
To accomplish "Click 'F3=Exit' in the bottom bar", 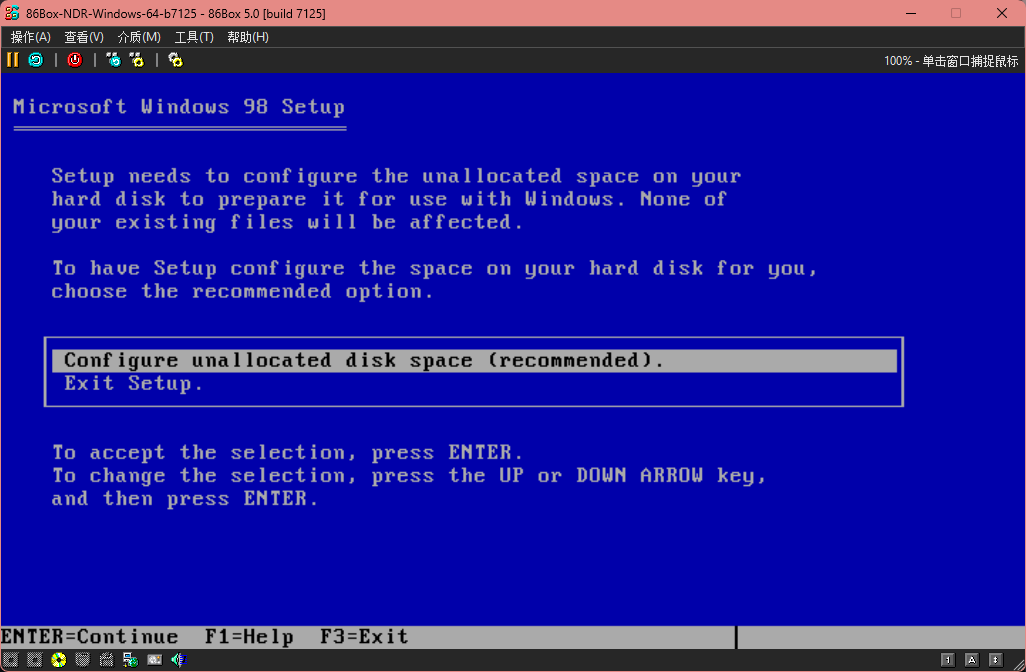I will click(364, 637).
